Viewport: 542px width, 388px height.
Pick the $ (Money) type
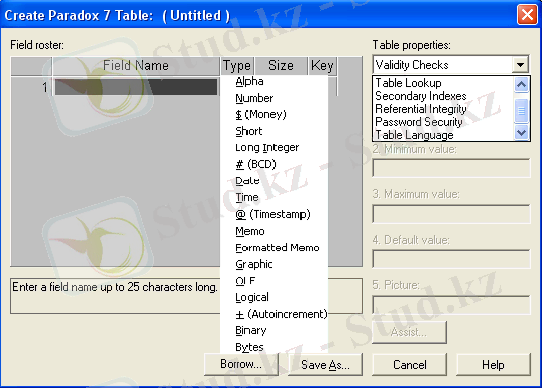tap(261, 114)
